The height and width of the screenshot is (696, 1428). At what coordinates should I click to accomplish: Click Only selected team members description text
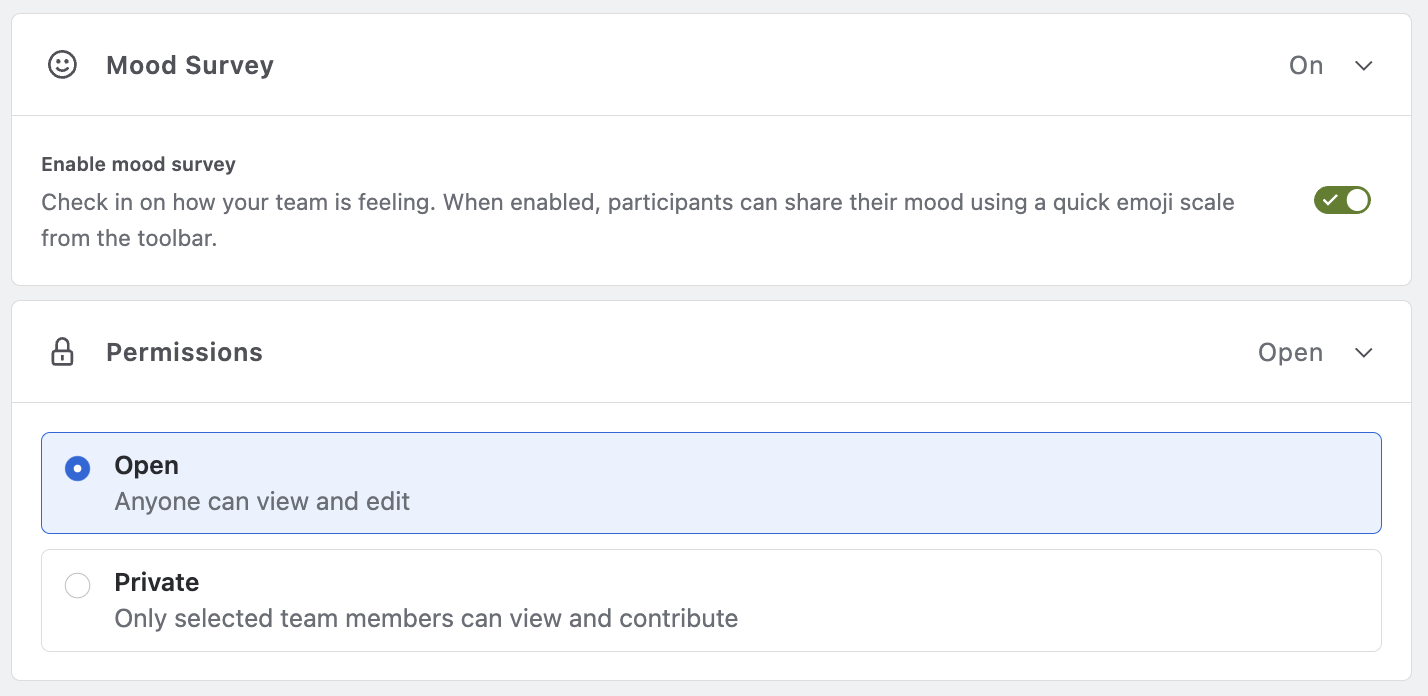coord(426,618)
